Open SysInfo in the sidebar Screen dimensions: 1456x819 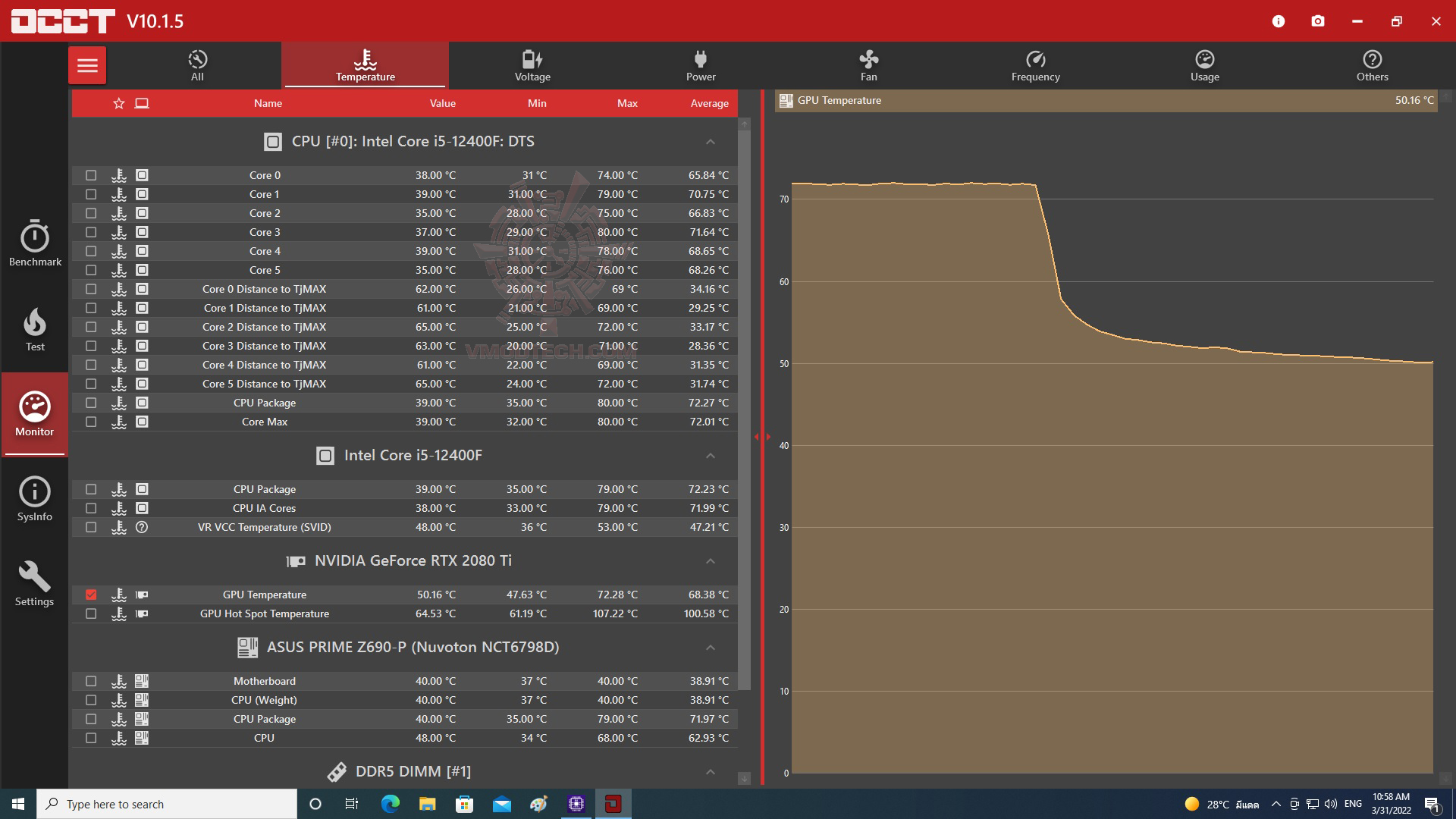tap(35, 499)
